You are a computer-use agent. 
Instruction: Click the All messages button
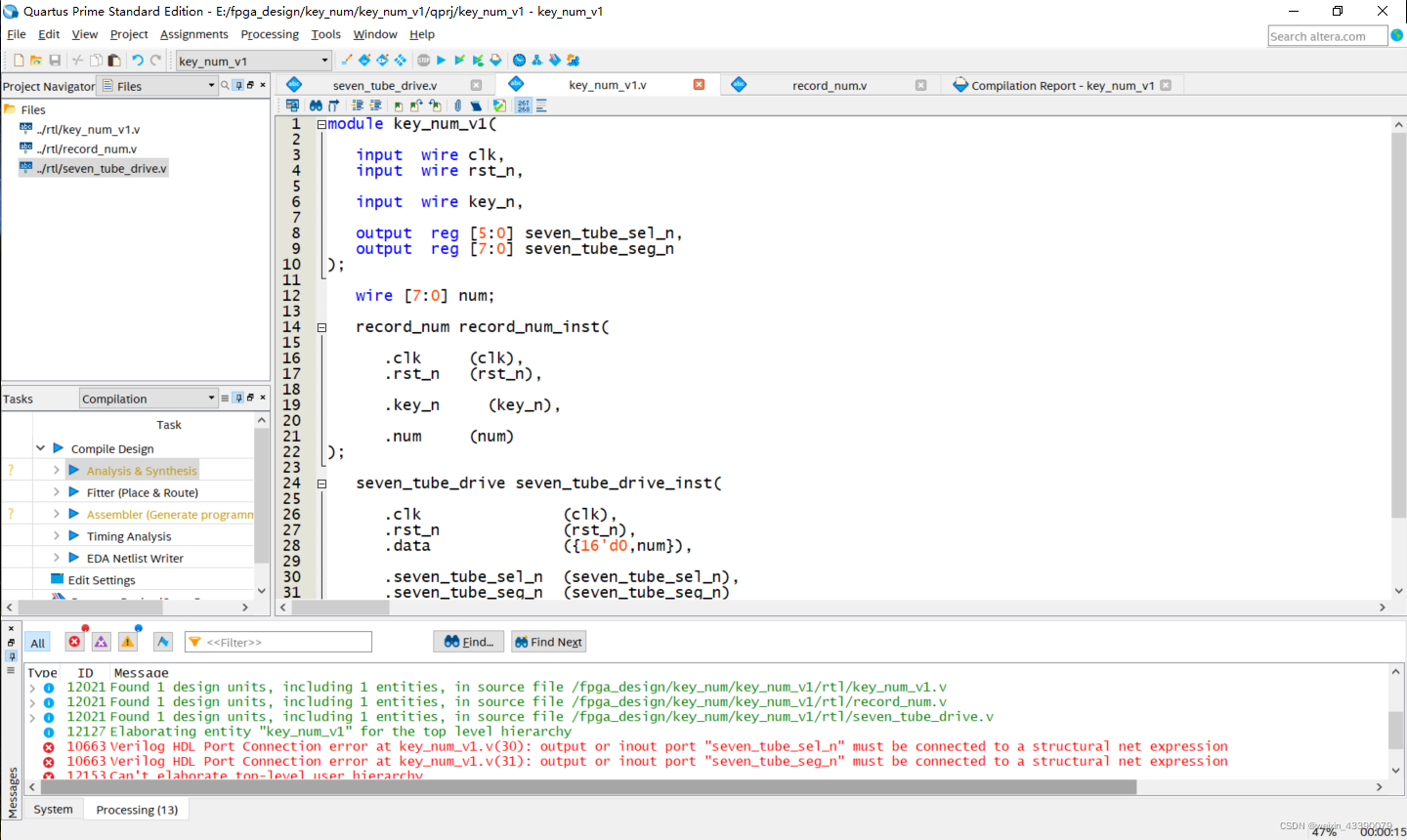coord(37,642)
